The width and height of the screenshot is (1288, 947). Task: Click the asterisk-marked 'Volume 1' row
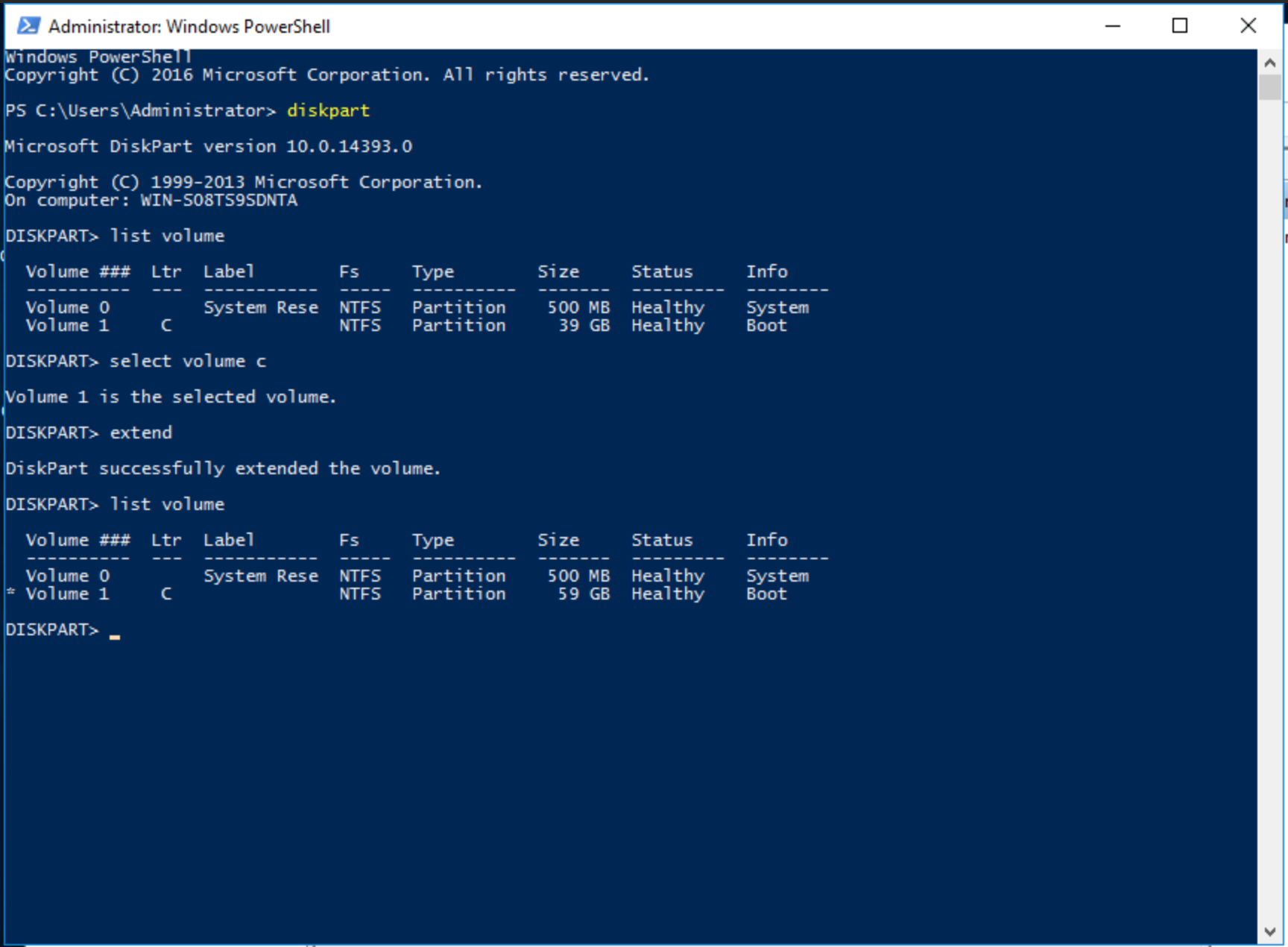(397, 594)
